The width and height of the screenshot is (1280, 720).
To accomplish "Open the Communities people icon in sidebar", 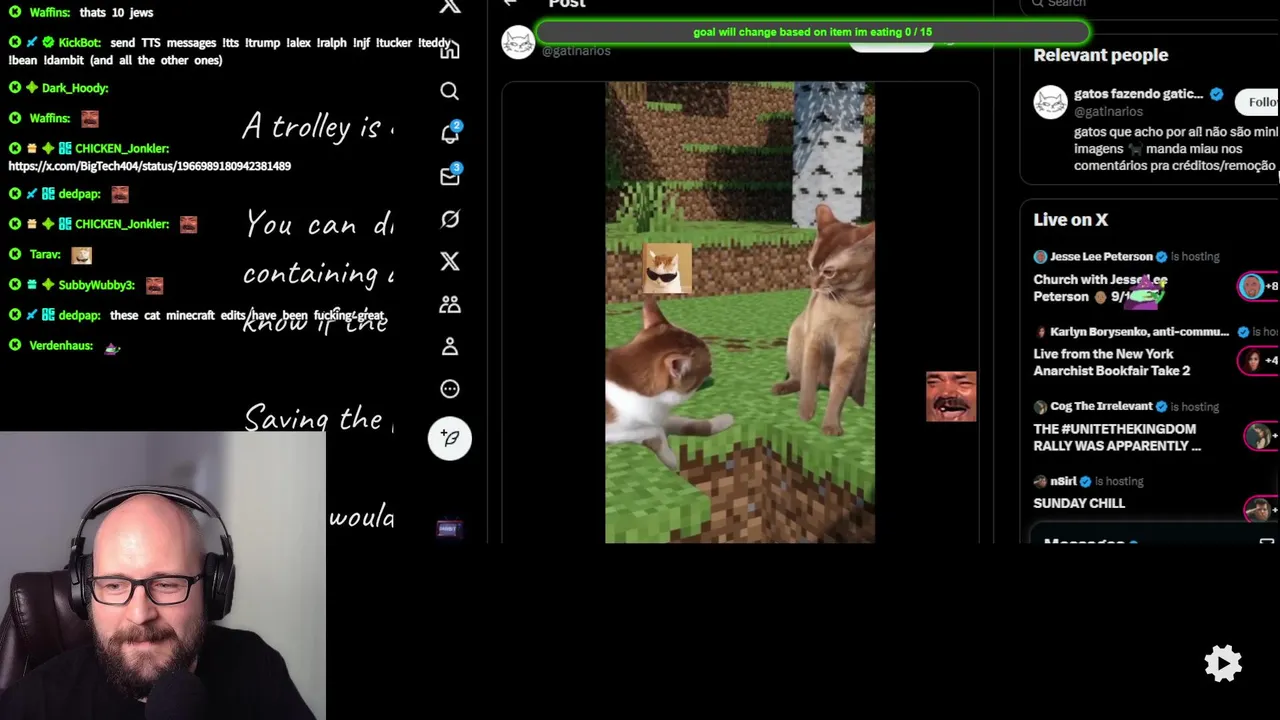I will click(450, 304).
